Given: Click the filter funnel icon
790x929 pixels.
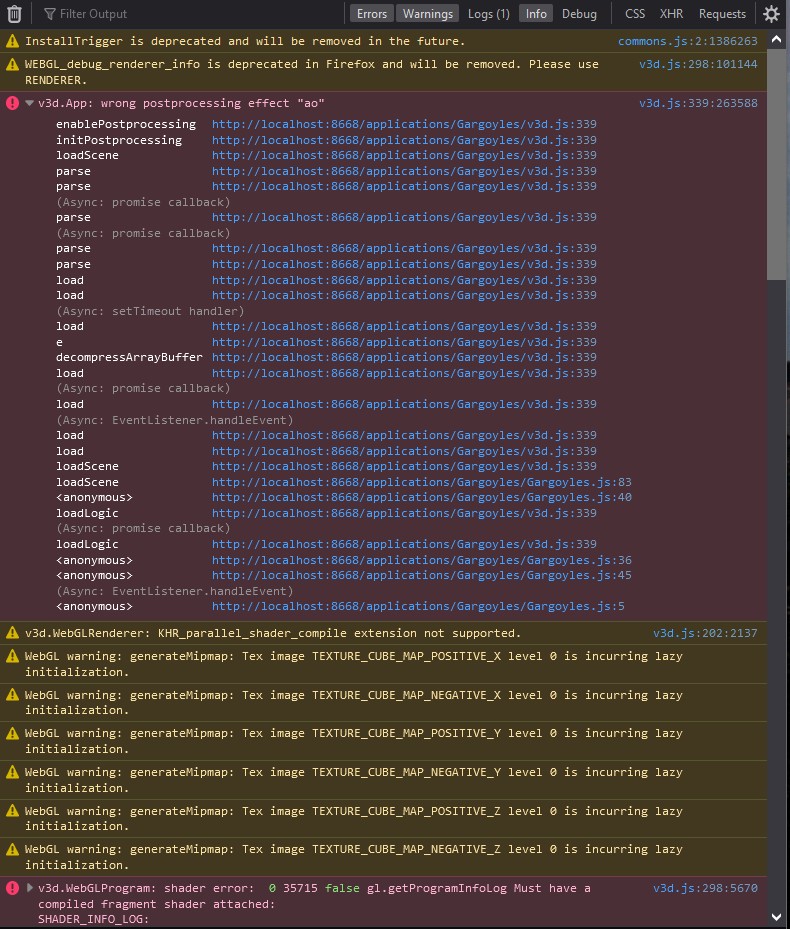Looking at the screenshot, I should click(x=50, y=14).
